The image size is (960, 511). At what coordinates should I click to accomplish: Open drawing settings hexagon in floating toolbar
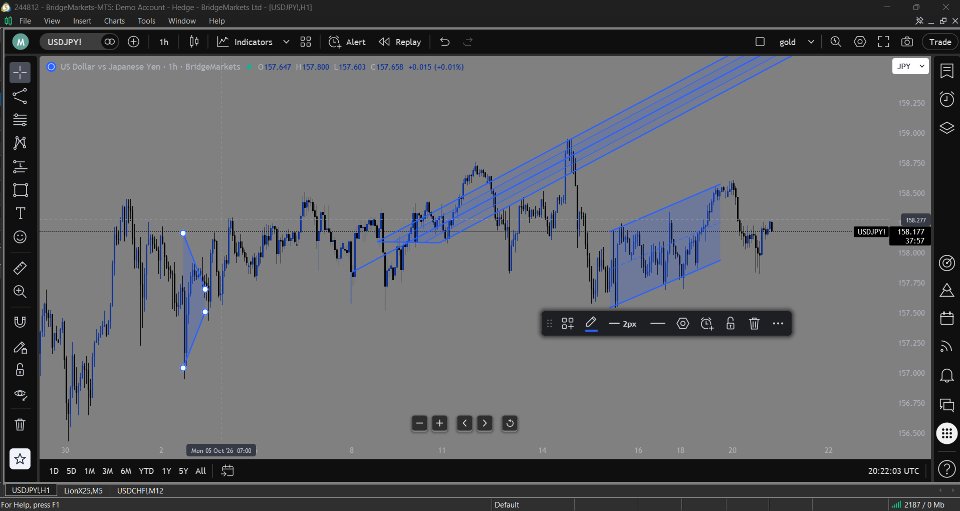point(683,324)
